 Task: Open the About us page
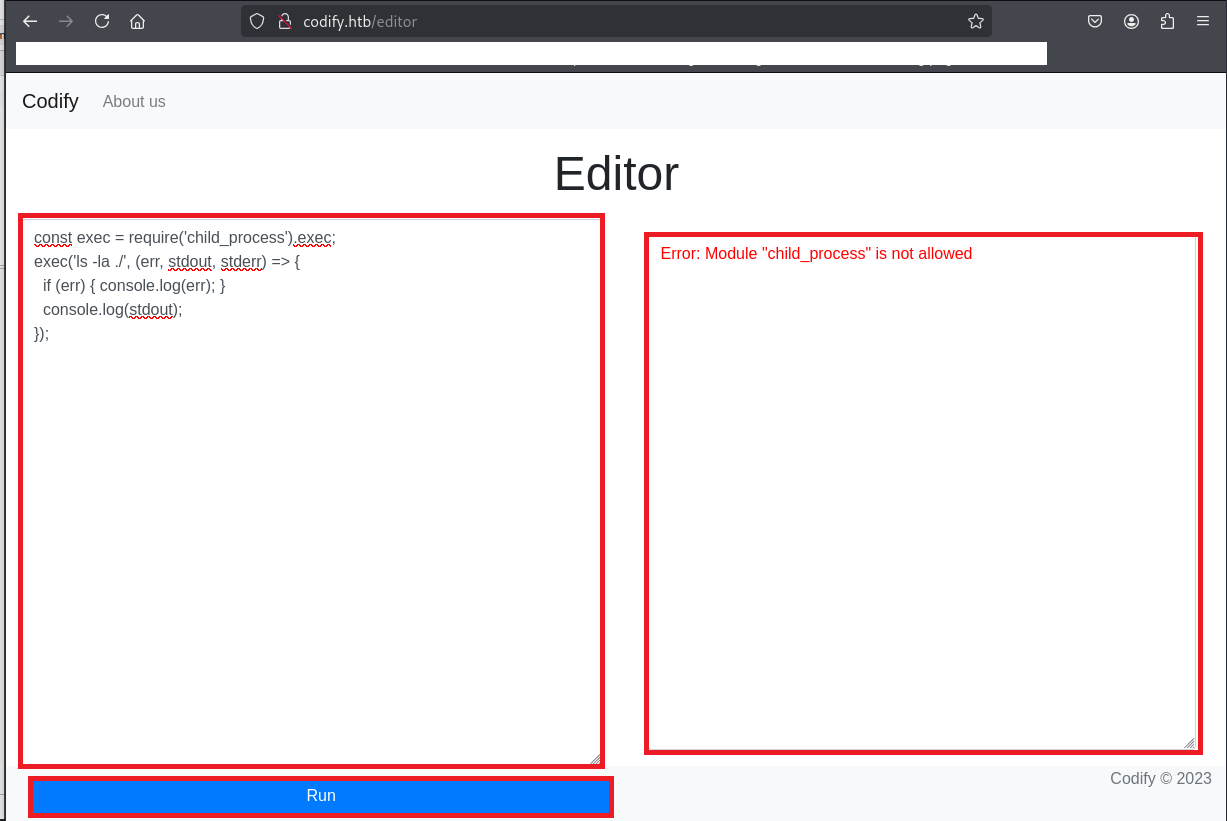click(134, 101)
